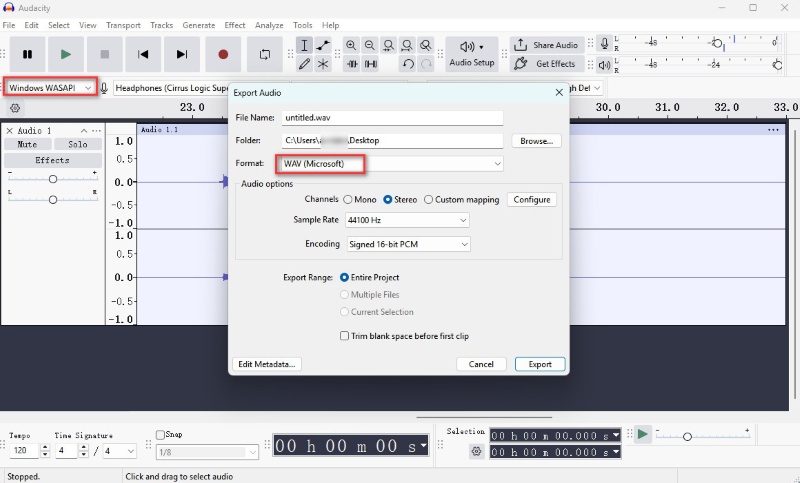Skip to start of project
The height and width of the screenshot is (483, 800).
point(143,54)
